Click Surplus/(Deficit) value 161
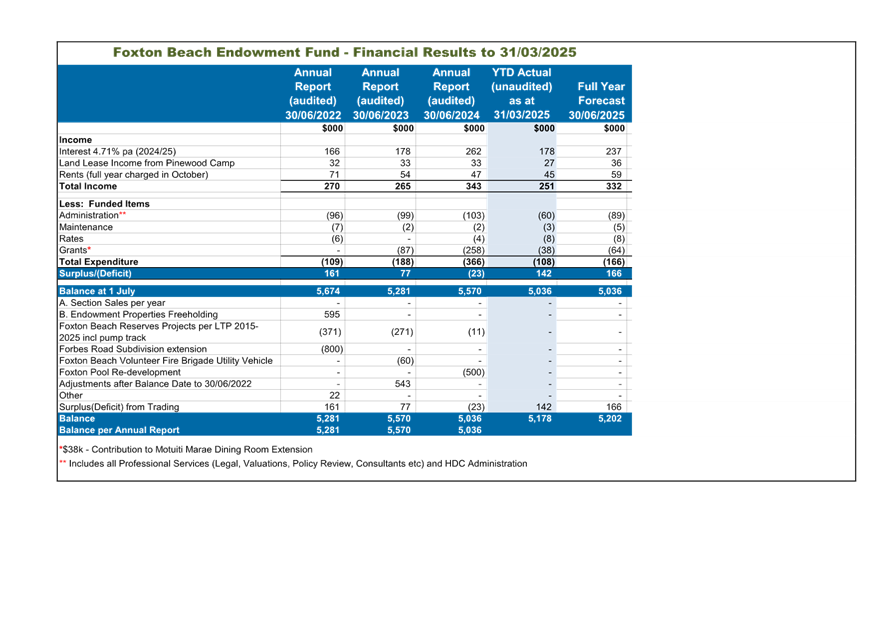This screenshot has height=618, width=875. coord(332,274)
